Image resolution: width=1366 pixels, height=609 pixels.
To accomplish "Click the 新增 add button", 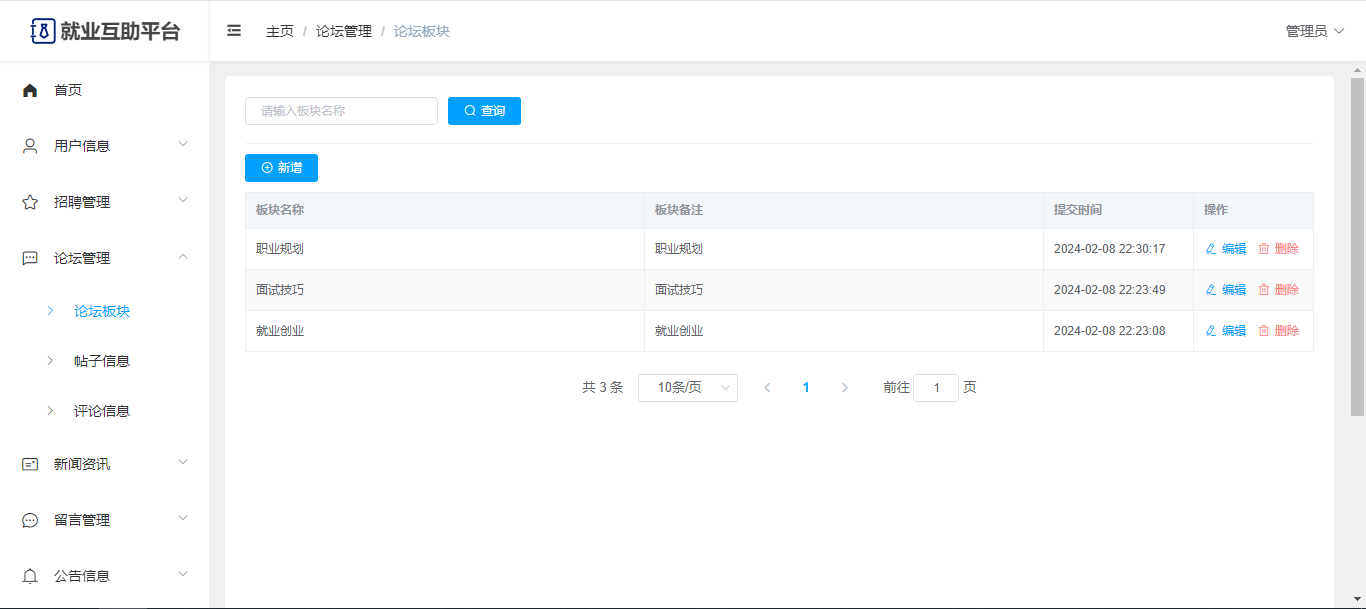I will click(281, 168).
